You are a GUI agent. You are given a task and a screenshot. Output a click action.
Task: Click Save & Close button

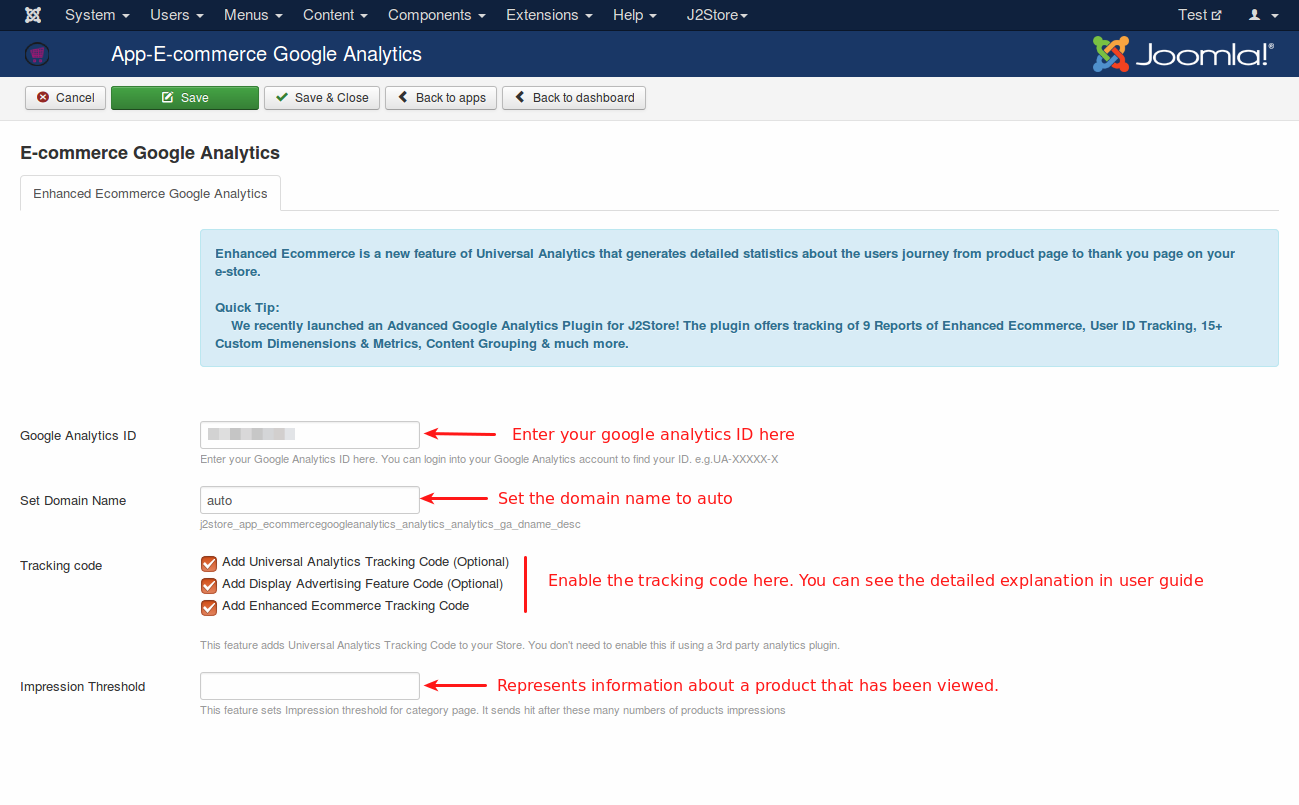pos(322,98)
